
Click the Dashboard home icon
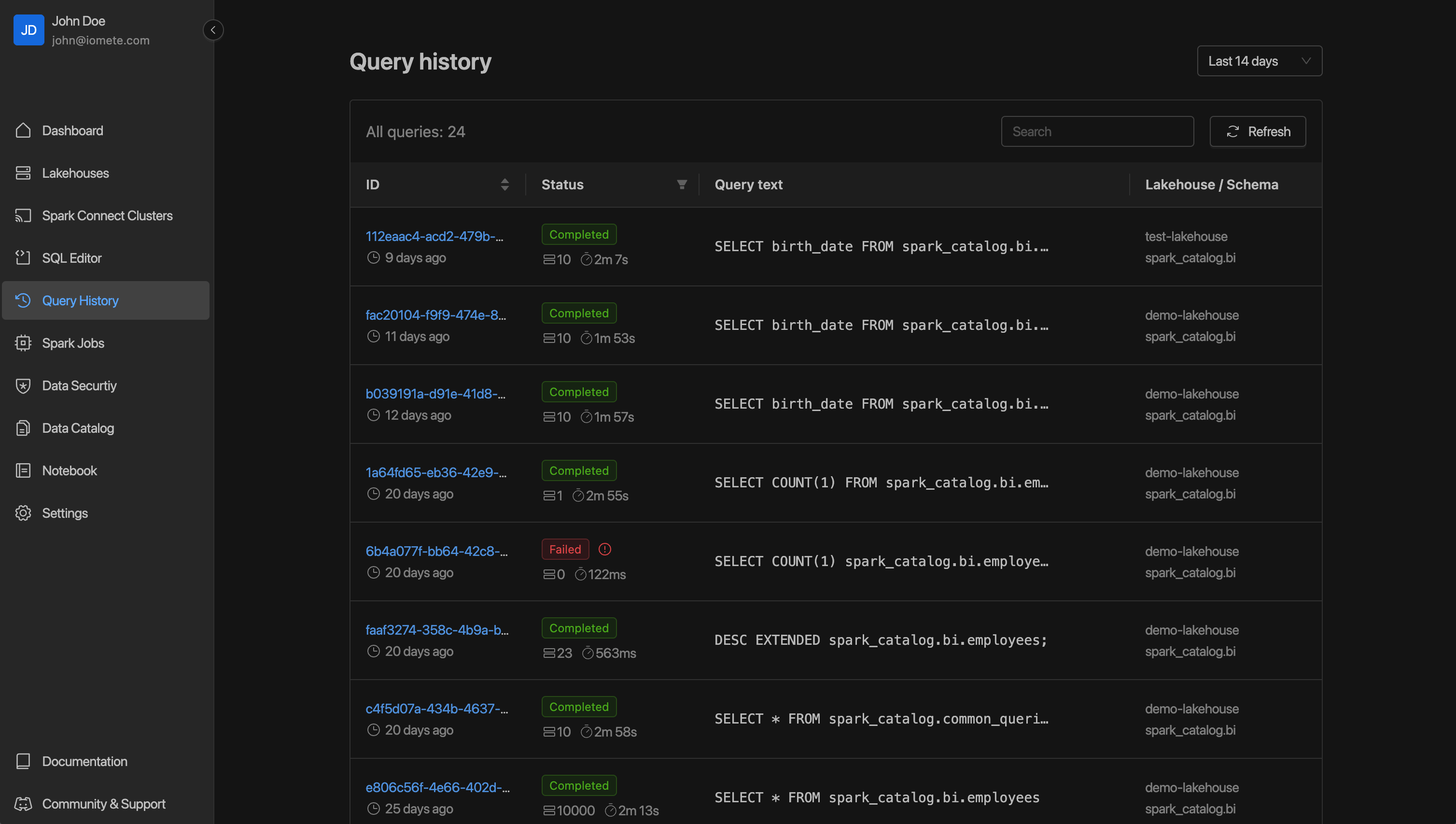(x=23, y=131)
